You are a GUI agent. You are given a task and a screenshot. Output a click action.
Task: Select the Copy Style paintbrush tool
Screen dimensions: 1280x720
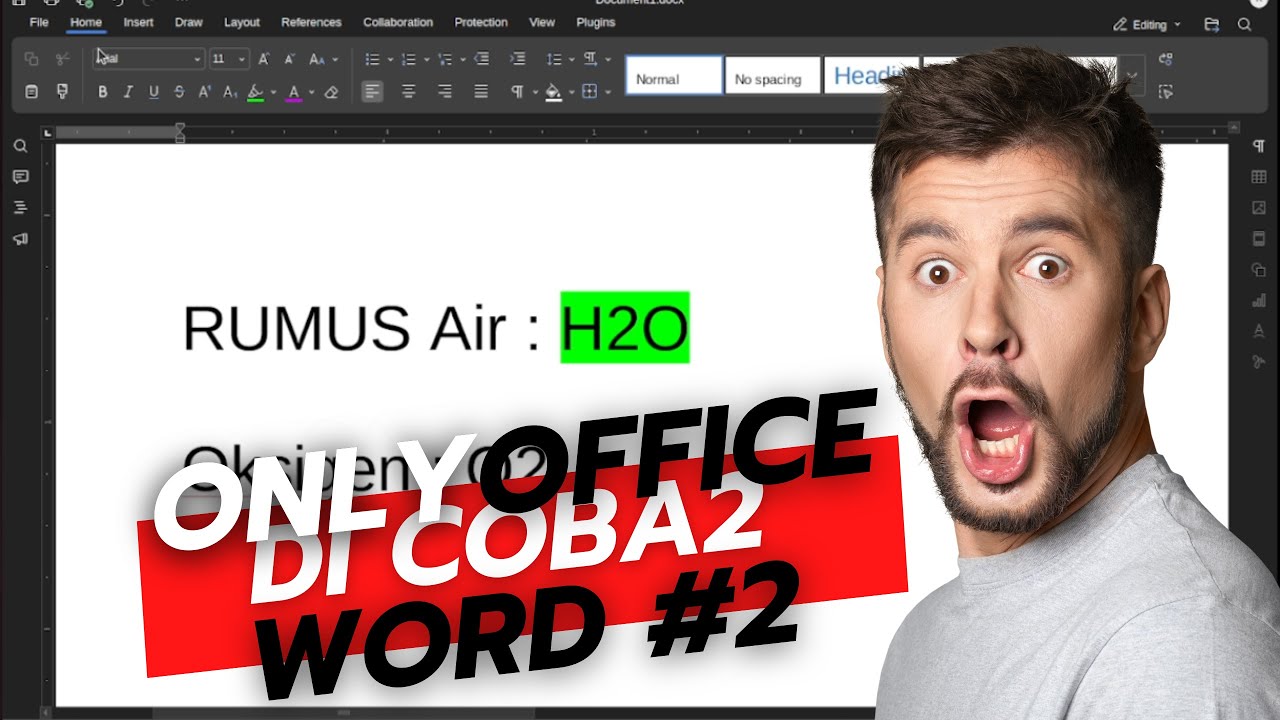click(63, 92)
